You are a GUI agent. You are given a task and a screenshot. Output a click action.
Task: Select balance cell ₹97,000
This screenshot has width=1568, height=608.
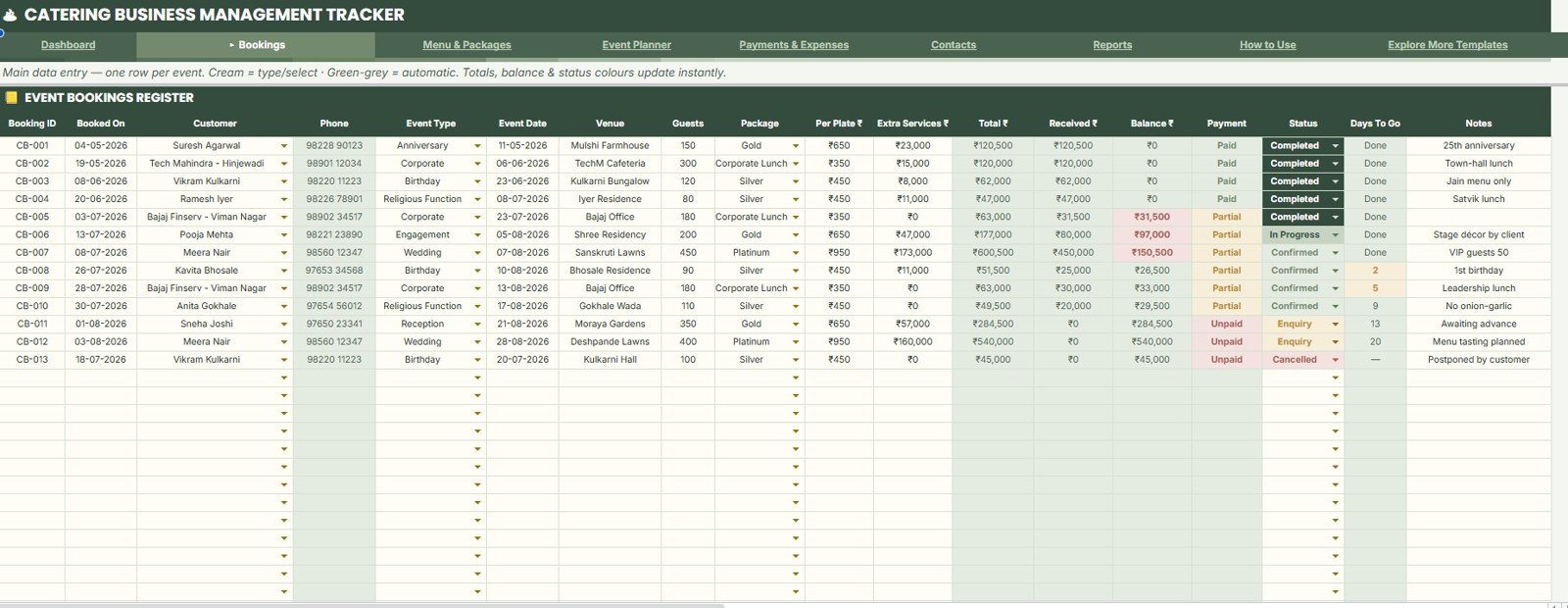coord(1151,234)
